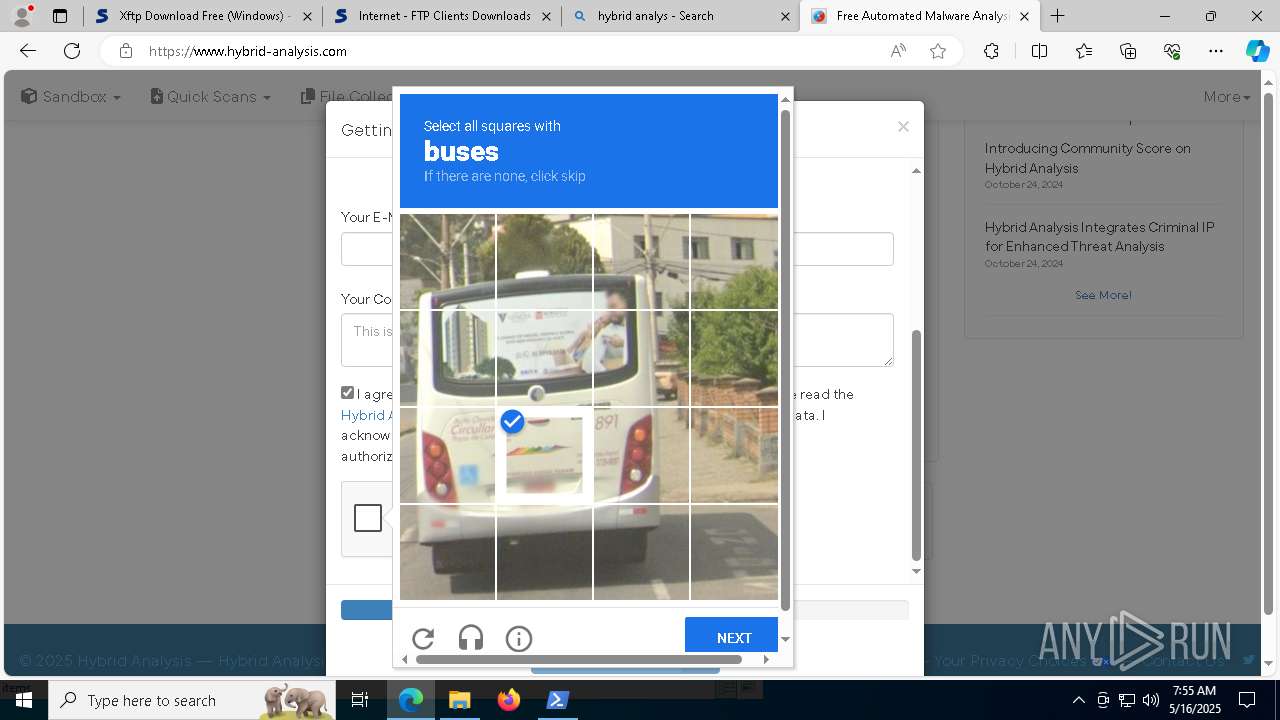Image resolution: width=1280 pixels, height=720 pixels.
Task: Open the Read Aloud feature
Action: [x=898, y=51]
